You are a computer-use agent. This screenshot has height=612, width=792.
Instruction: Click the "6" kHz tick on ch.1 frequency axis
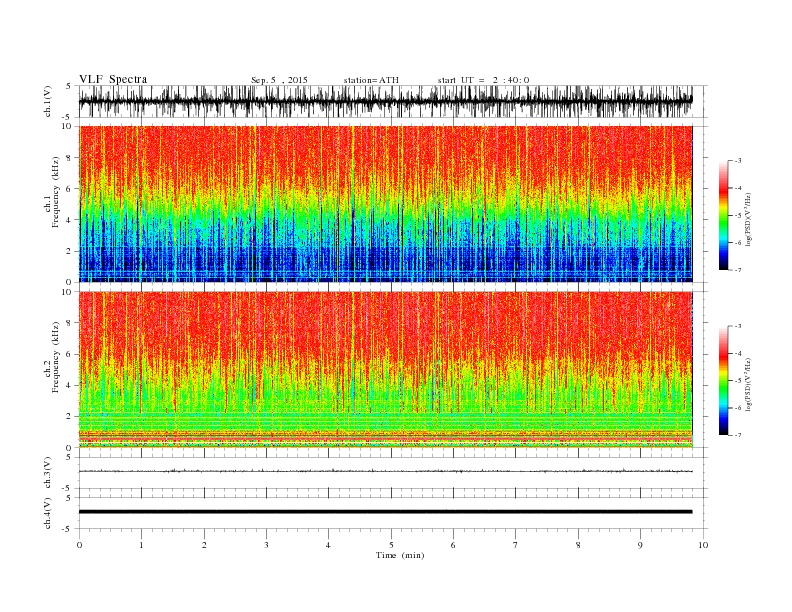pyautogui.click(x=69, y=189)
